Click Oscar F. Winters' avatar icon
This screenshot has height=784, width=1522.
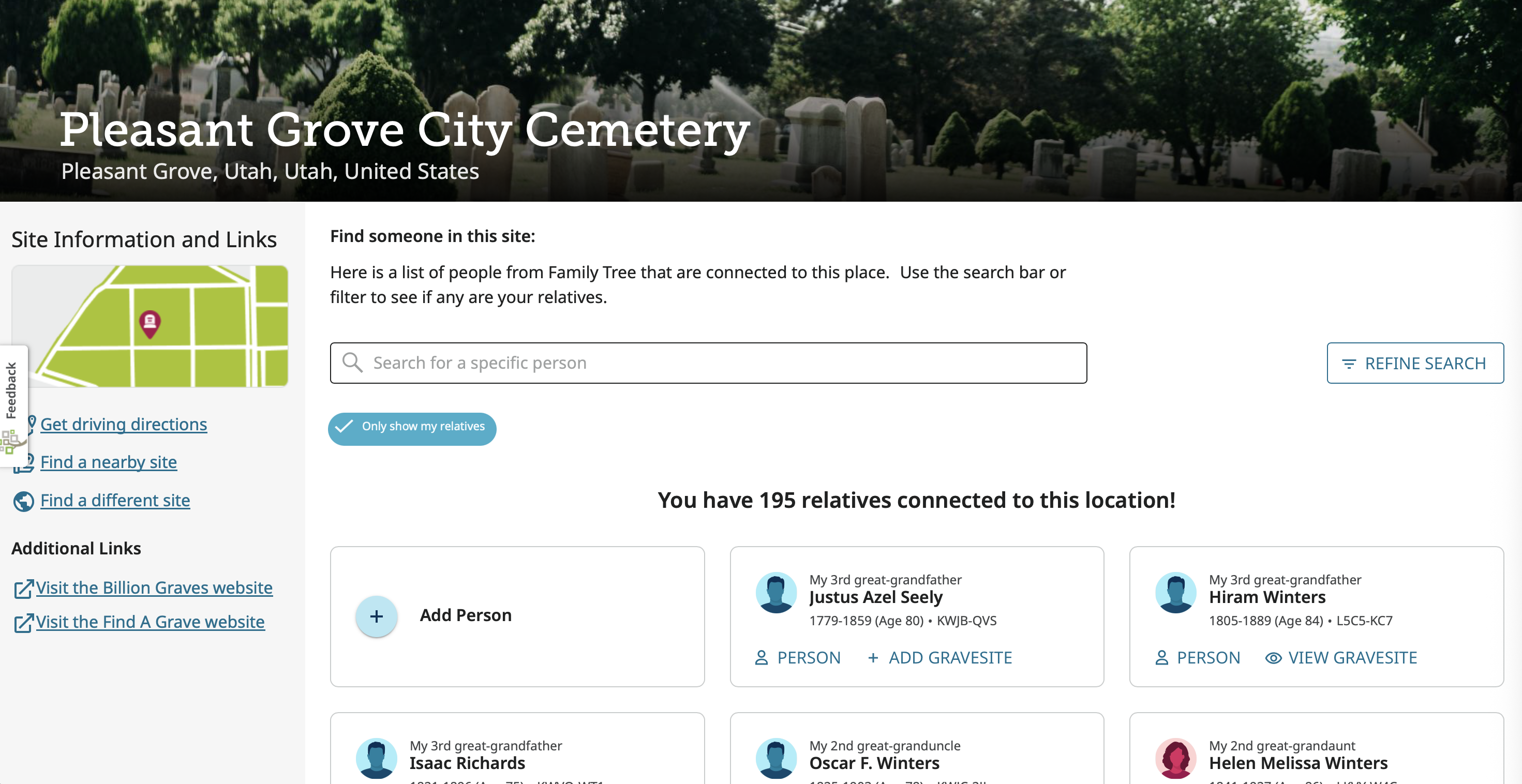[776, 758]
